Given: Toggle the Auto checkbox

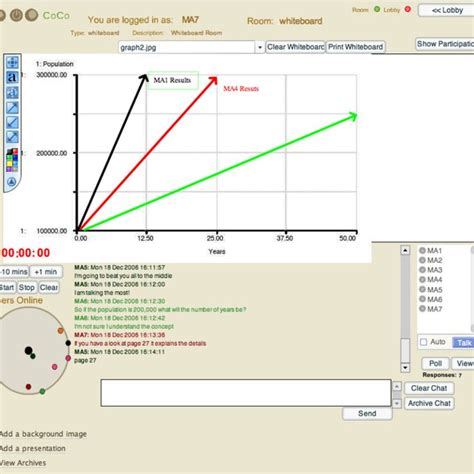Looking at the screenshot, I should tap(424, 342).
